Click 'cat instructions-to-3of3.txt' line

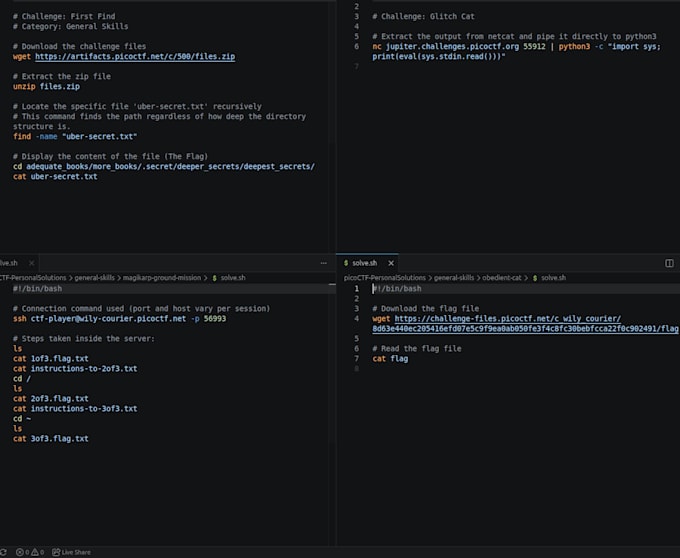[x=75, y=408]
